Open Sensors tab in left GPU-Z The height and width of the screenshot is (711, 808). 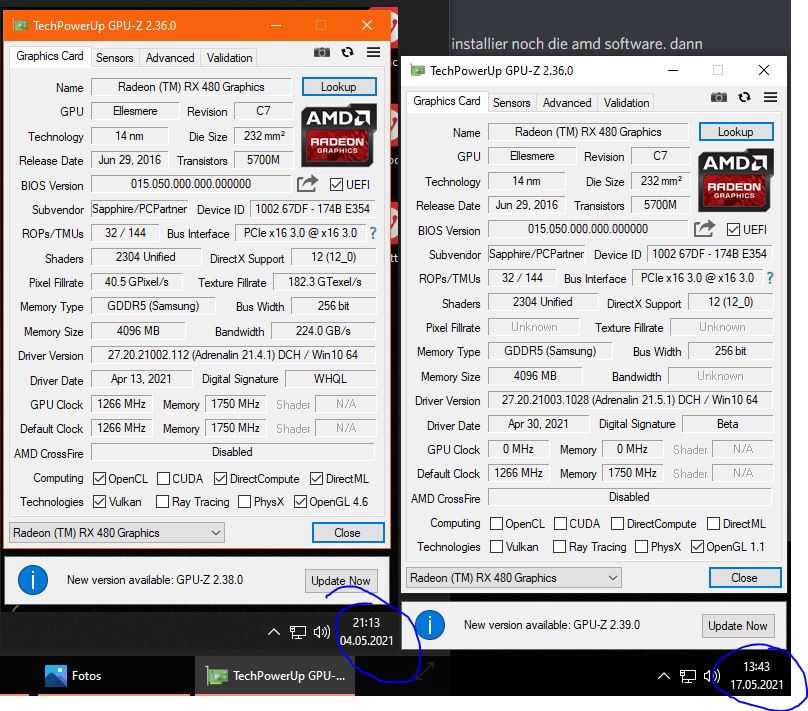(114, 58)
